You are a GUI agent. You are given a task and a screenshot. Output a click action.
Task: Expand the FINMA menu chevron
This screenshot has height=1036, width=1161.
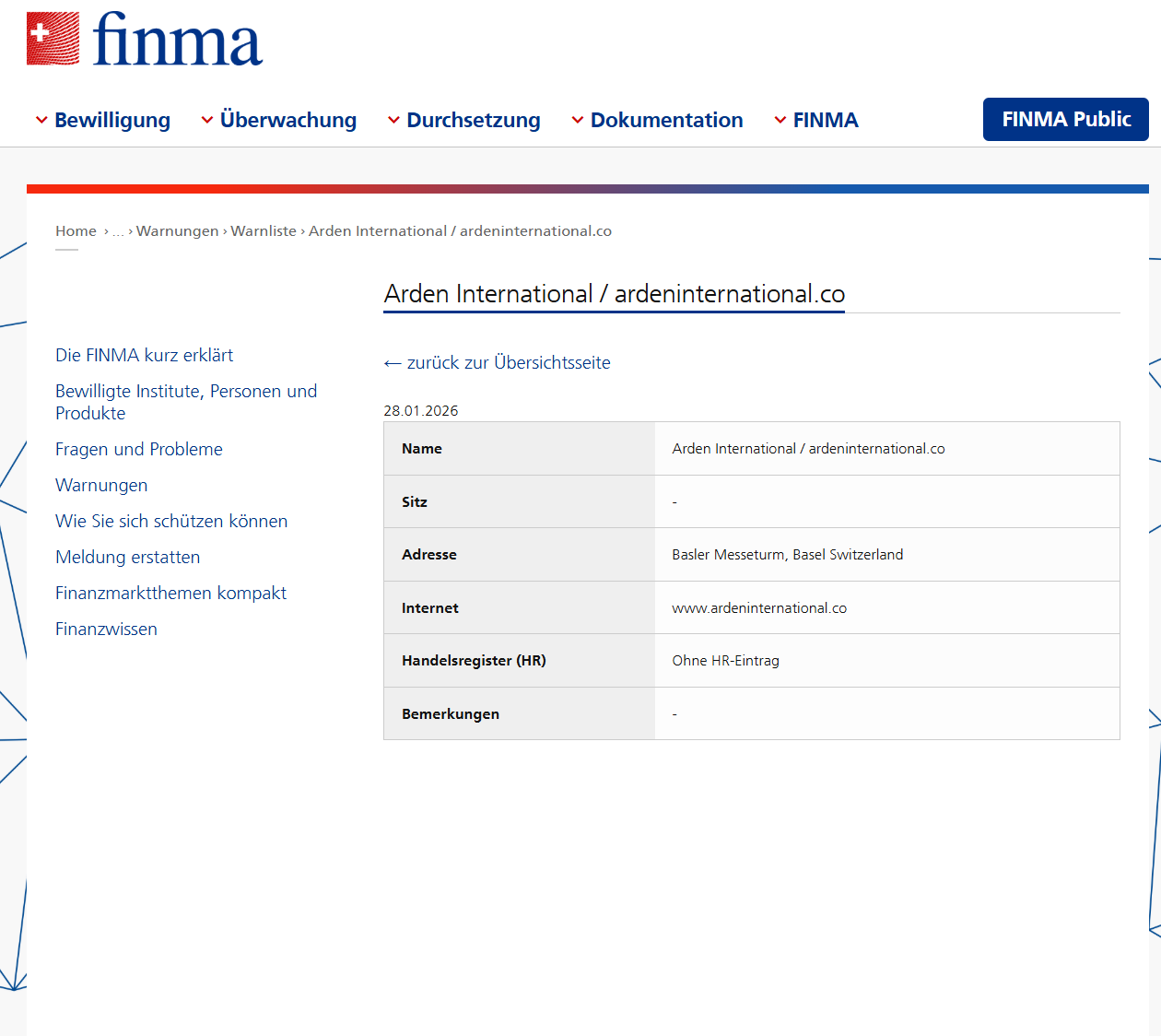click(x=780, y=121)
